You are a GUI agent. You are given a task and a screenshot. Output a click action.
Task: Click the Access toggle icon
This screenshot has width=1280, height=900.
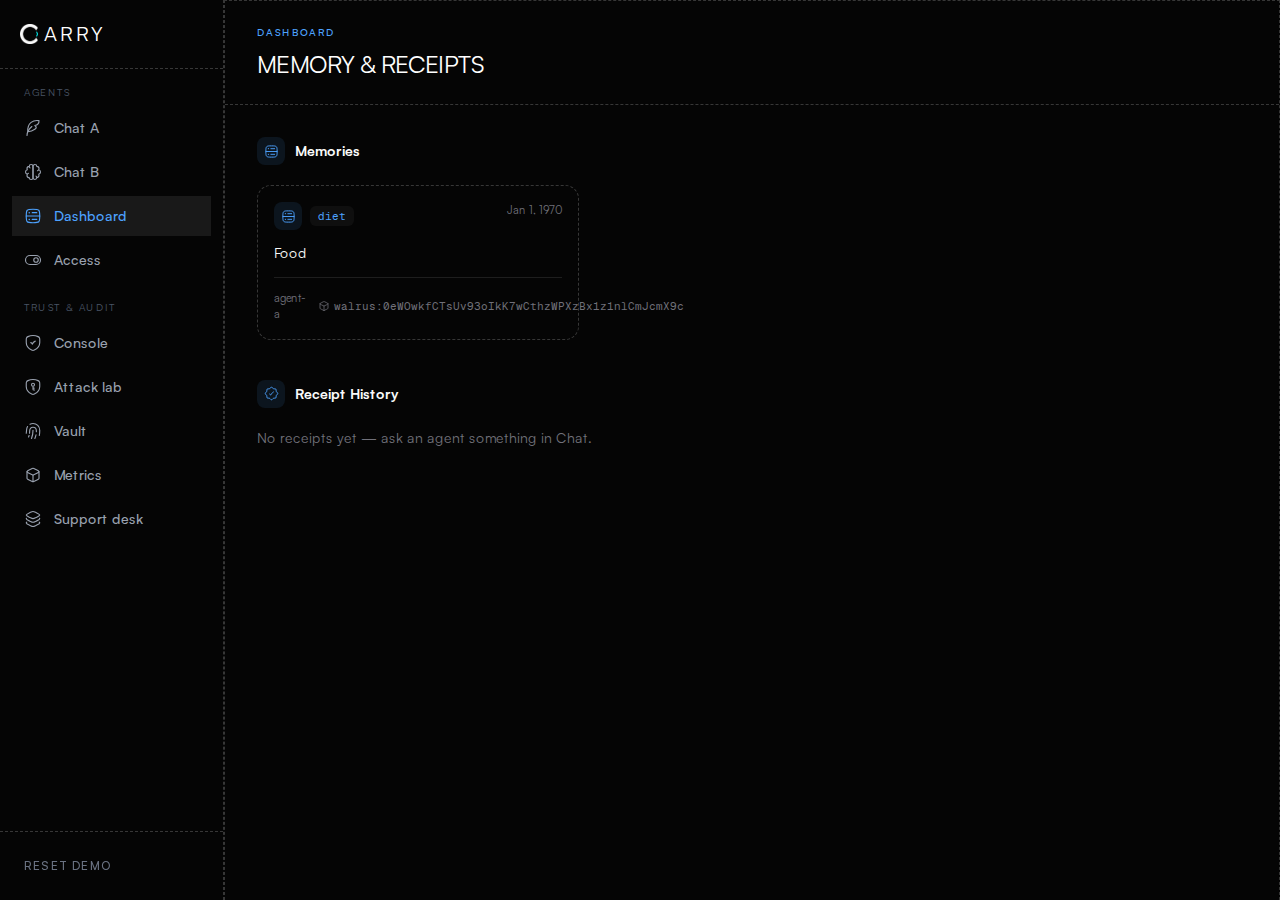[x=33, y=260]
